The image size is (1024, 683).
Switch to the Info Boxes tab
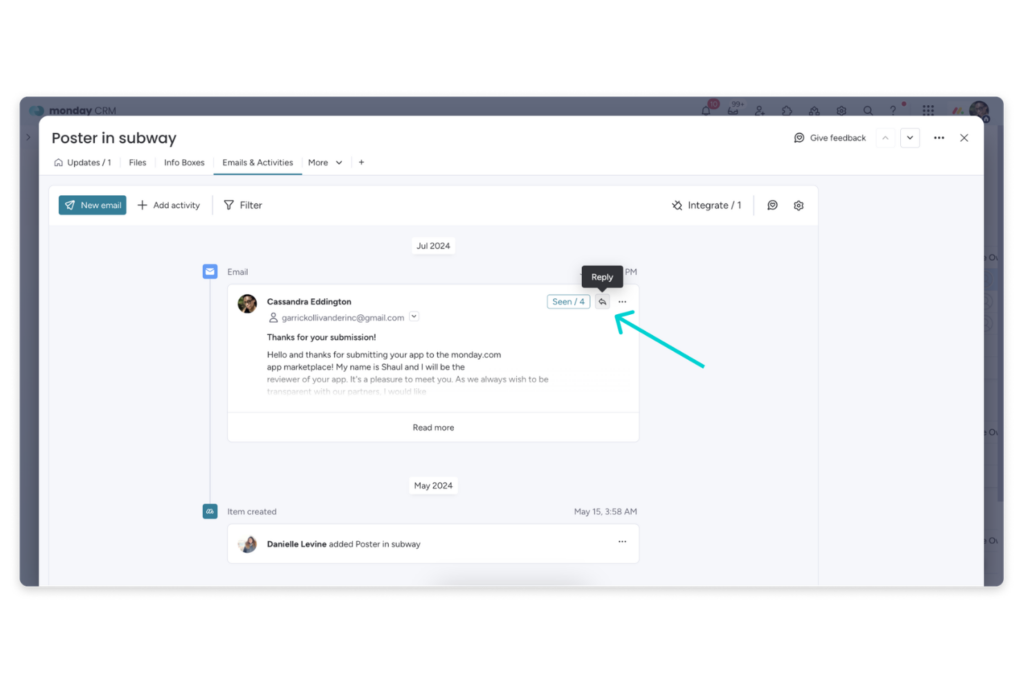pyautogui.click(x=184, y=163)
